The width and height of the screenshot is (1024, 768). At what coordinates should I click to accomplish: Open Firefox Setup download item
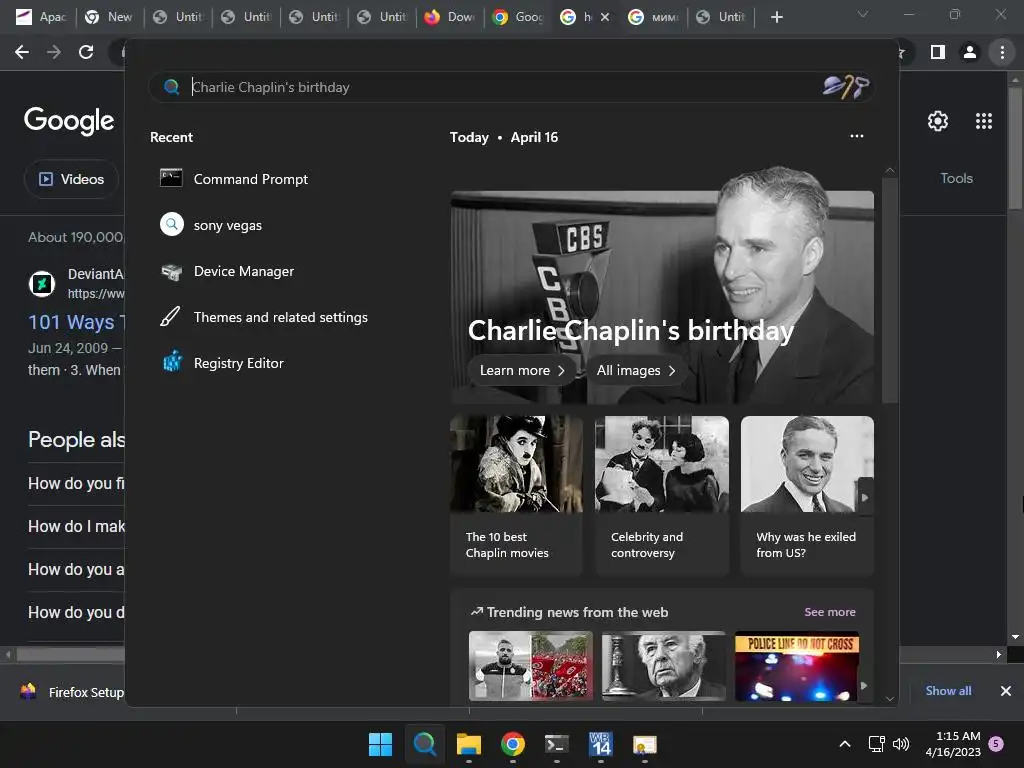tap(72, 692)
